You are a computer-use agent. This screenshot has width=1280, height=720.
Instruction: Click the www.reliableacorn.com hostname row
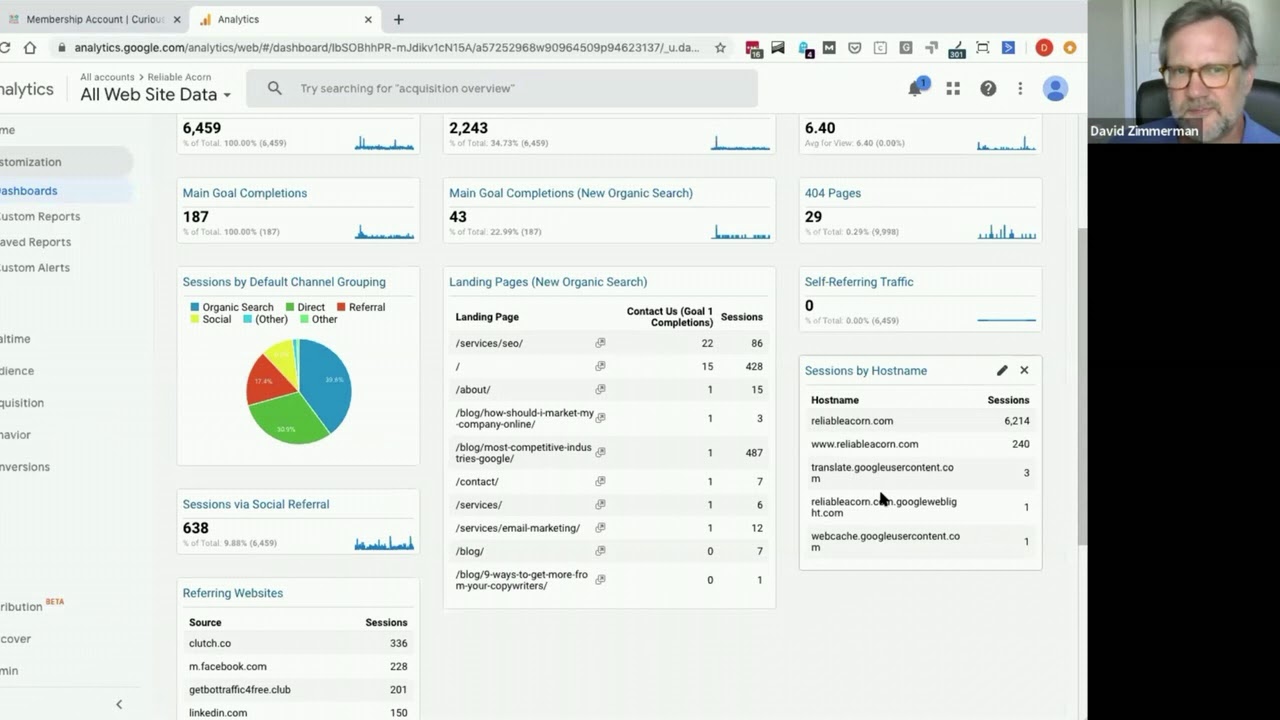[x=920, y=444]
